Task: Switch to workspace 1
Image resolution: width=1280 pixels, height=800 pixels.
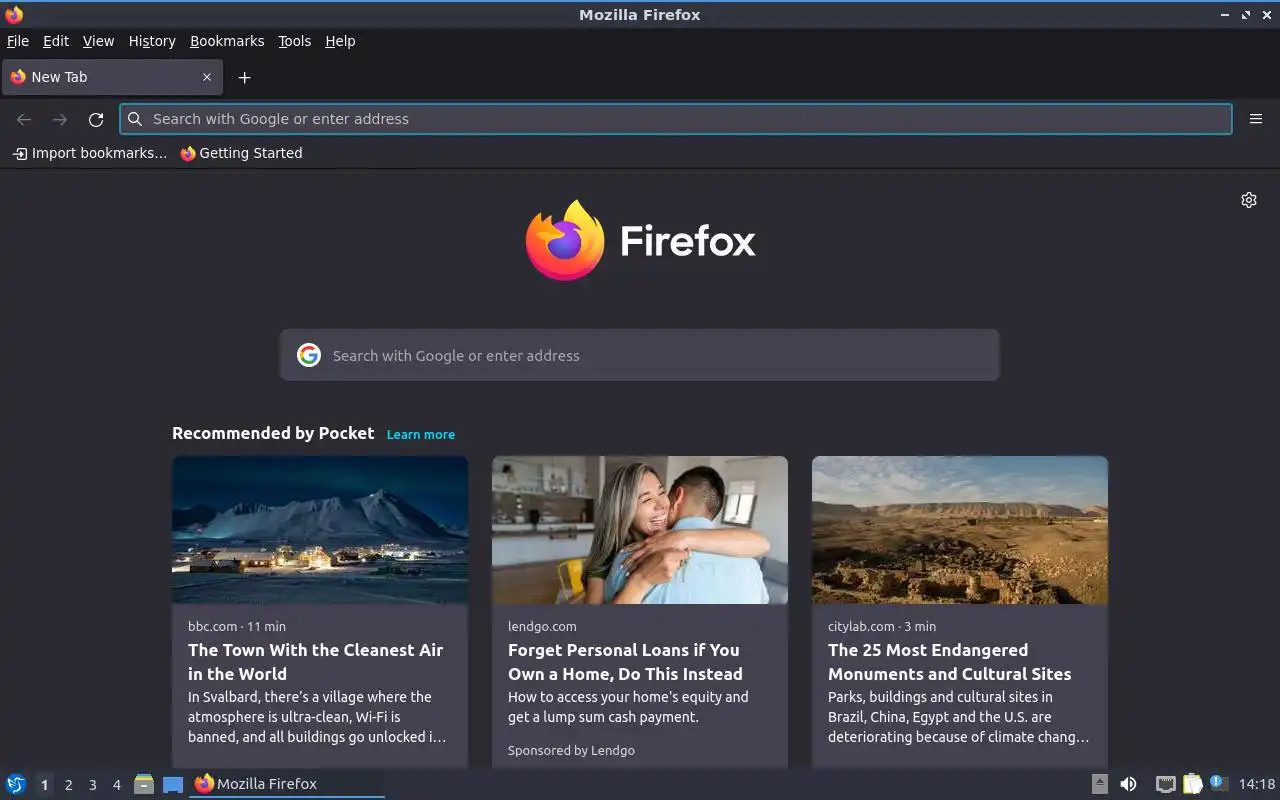Action: (x=44, y=785)
